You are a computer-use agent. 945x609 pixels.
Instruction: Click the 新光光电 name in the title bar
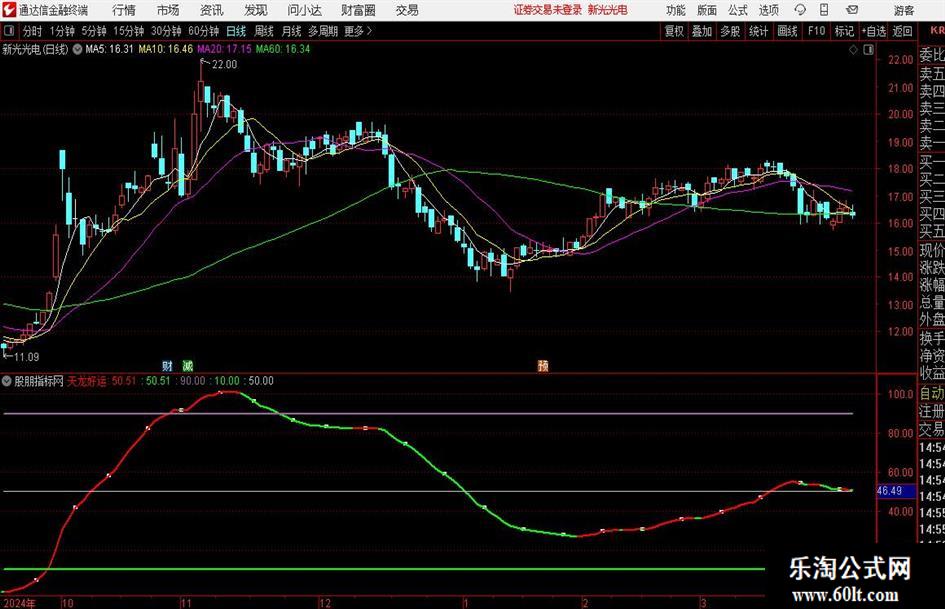(608, 10)
